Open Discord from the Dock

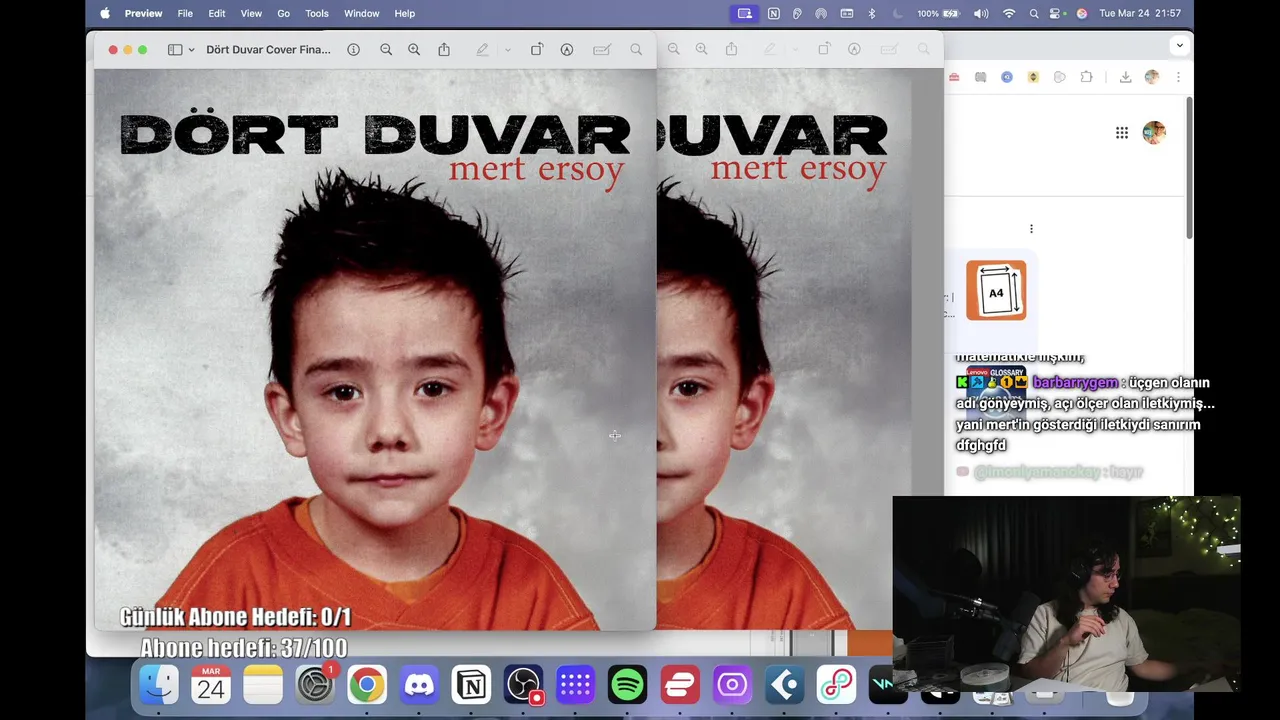(x=419, y=685)
